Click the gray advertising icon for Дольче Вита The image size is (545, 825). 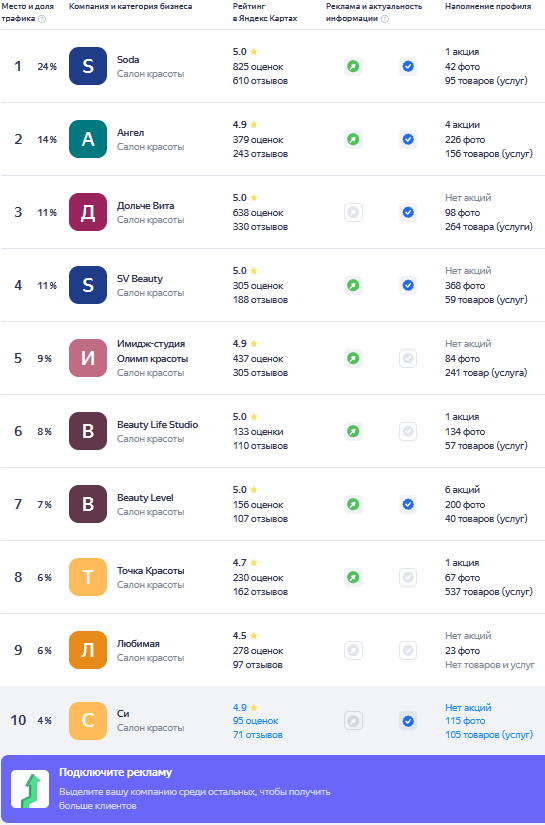(354, 213)
